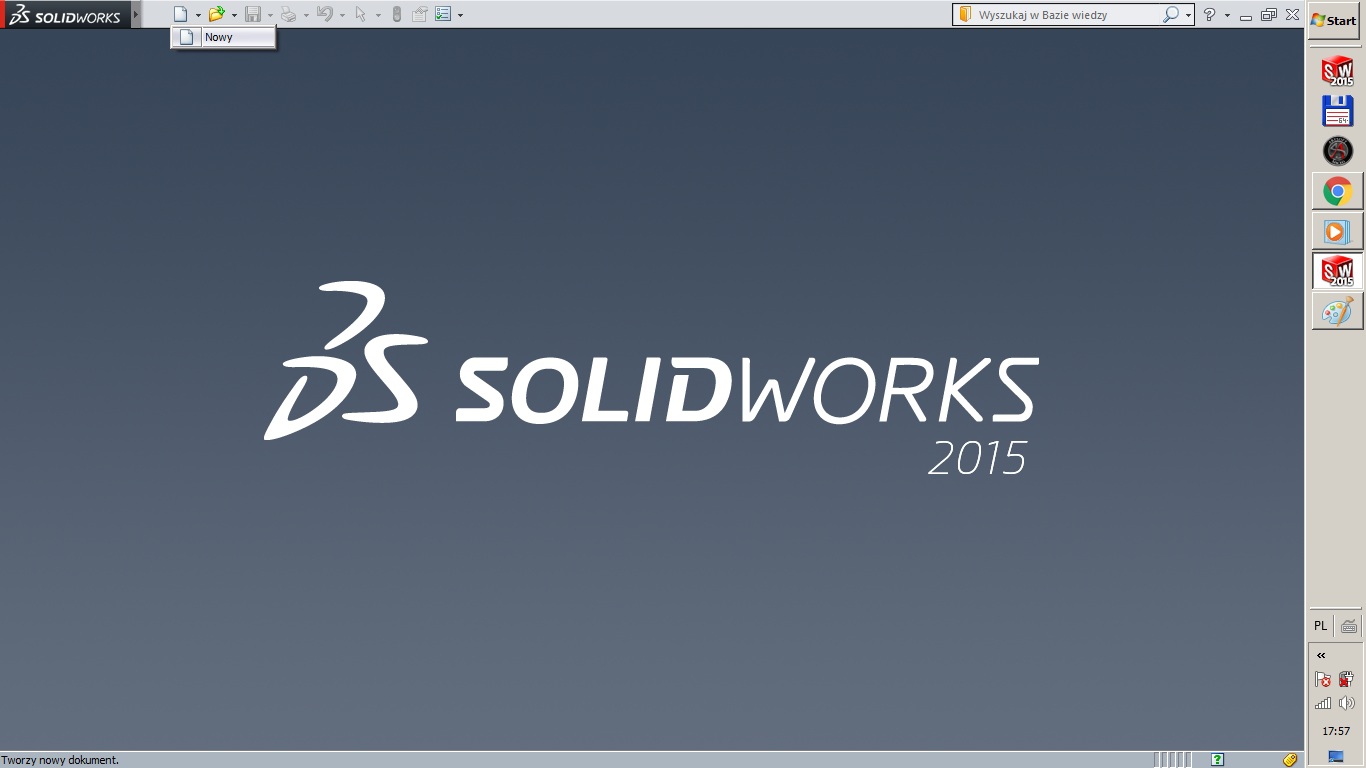Click the PL language indicator
The image size is (1366, 768).
coord(1320,626)
